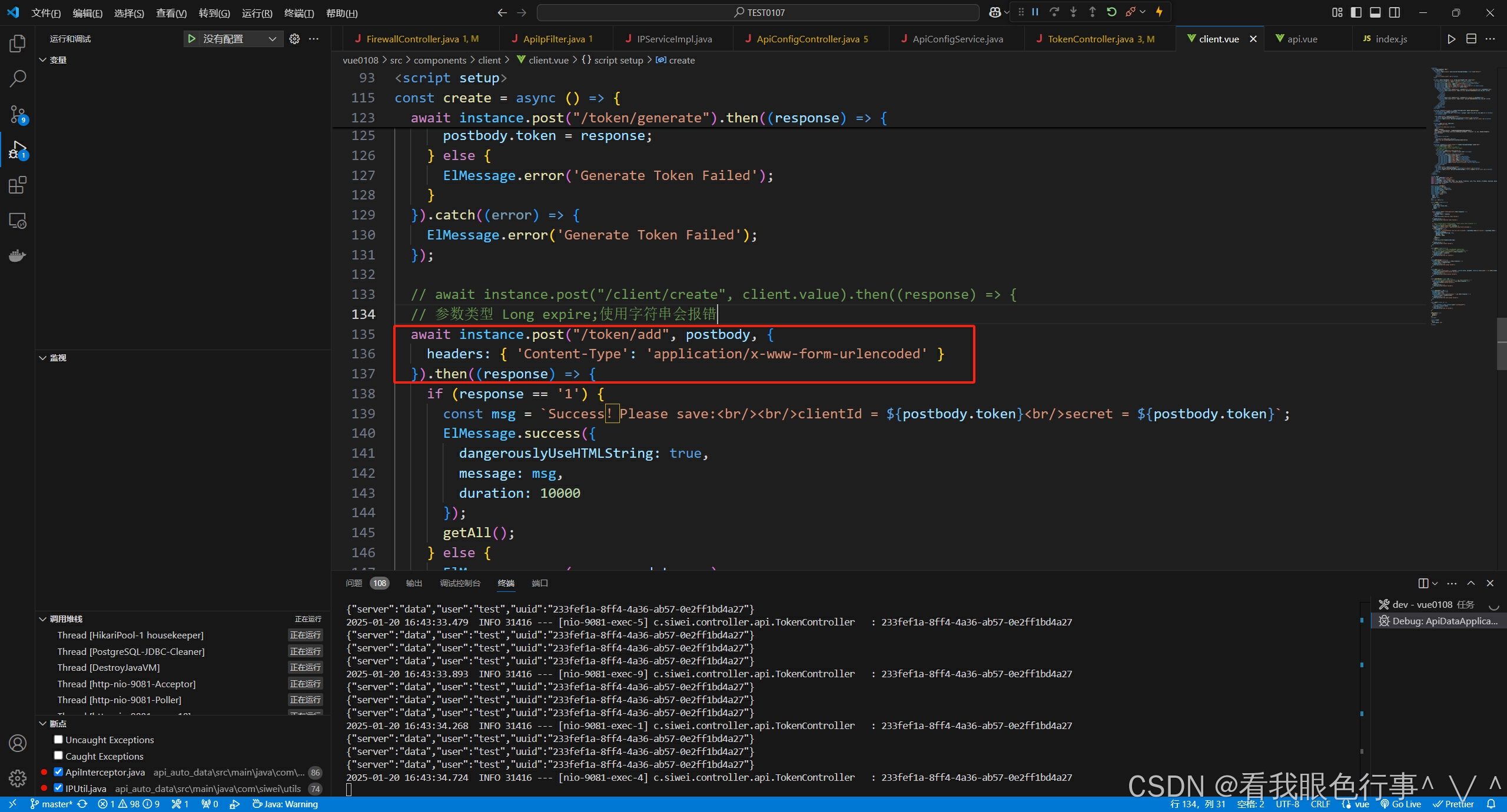
Task: Pause the debug session
Action: [x=1035, y=12]
